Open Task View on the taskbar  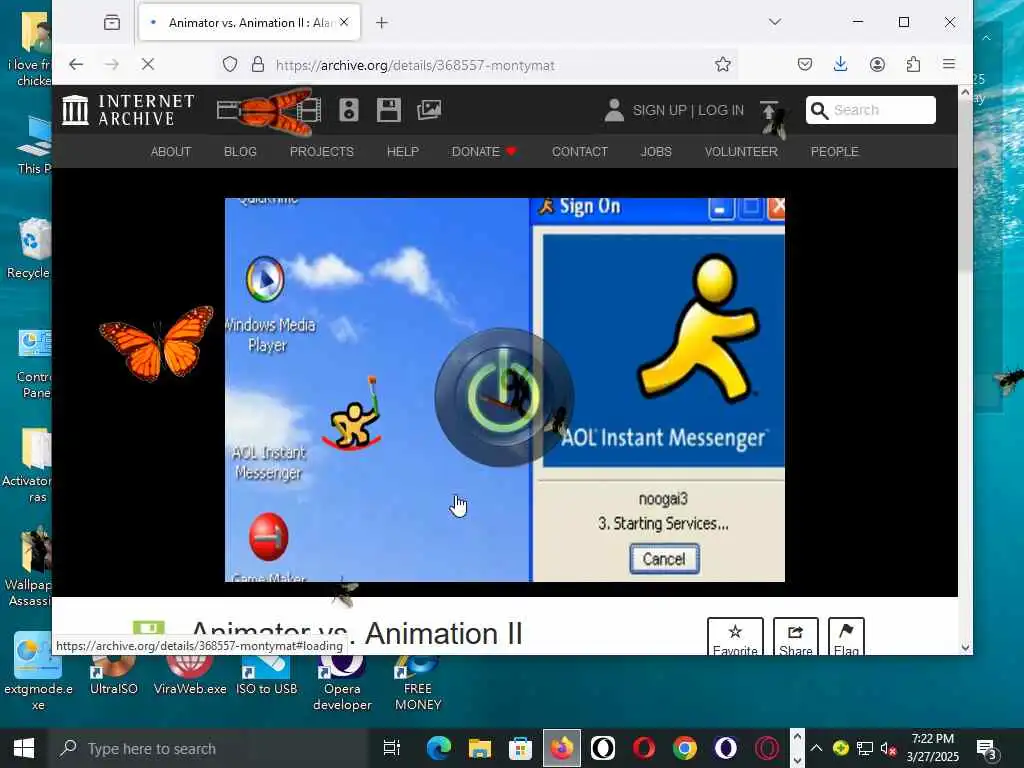click(x=392, y=748)
